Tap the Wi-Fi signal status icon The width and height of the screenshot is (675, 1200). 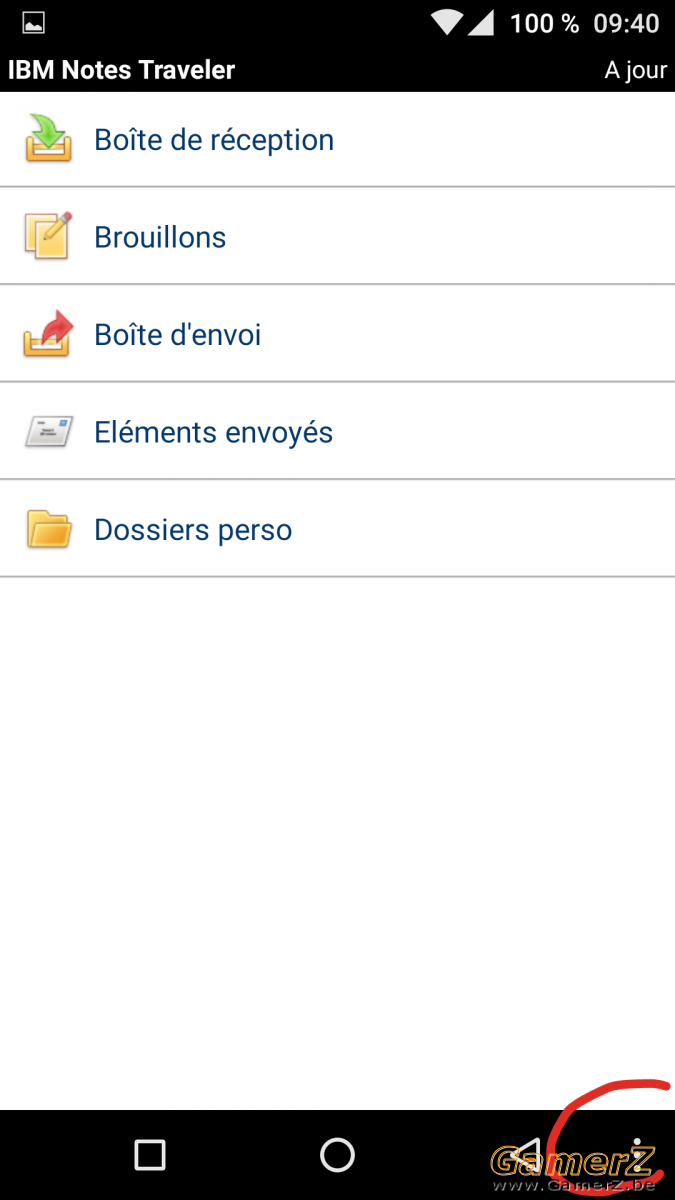[447, 22]
